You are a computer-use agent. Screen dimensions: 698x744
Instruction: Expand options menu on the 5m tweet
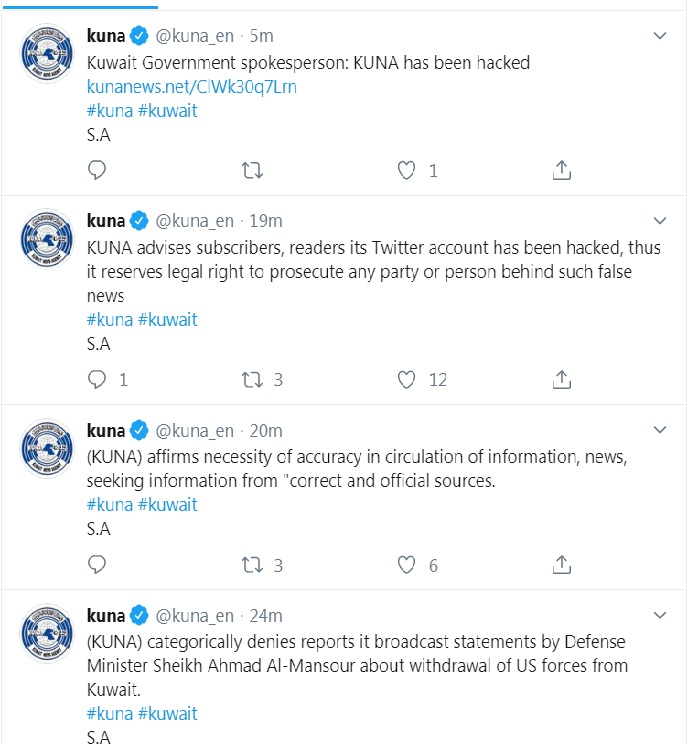pyautogui.click(x=660, y=36)
